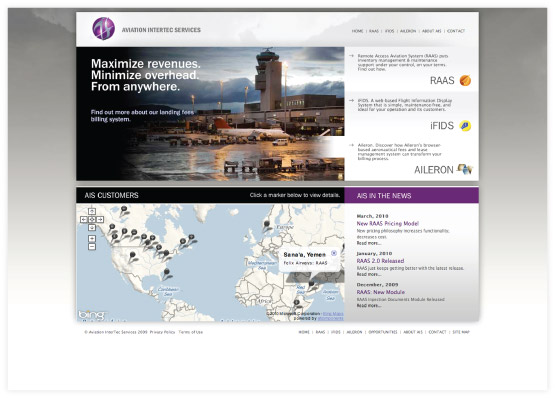The width and height of the screenshot is (555, 398).
Task: Open the 'RAAS: New Module' news article
Action: coord(381,292)
